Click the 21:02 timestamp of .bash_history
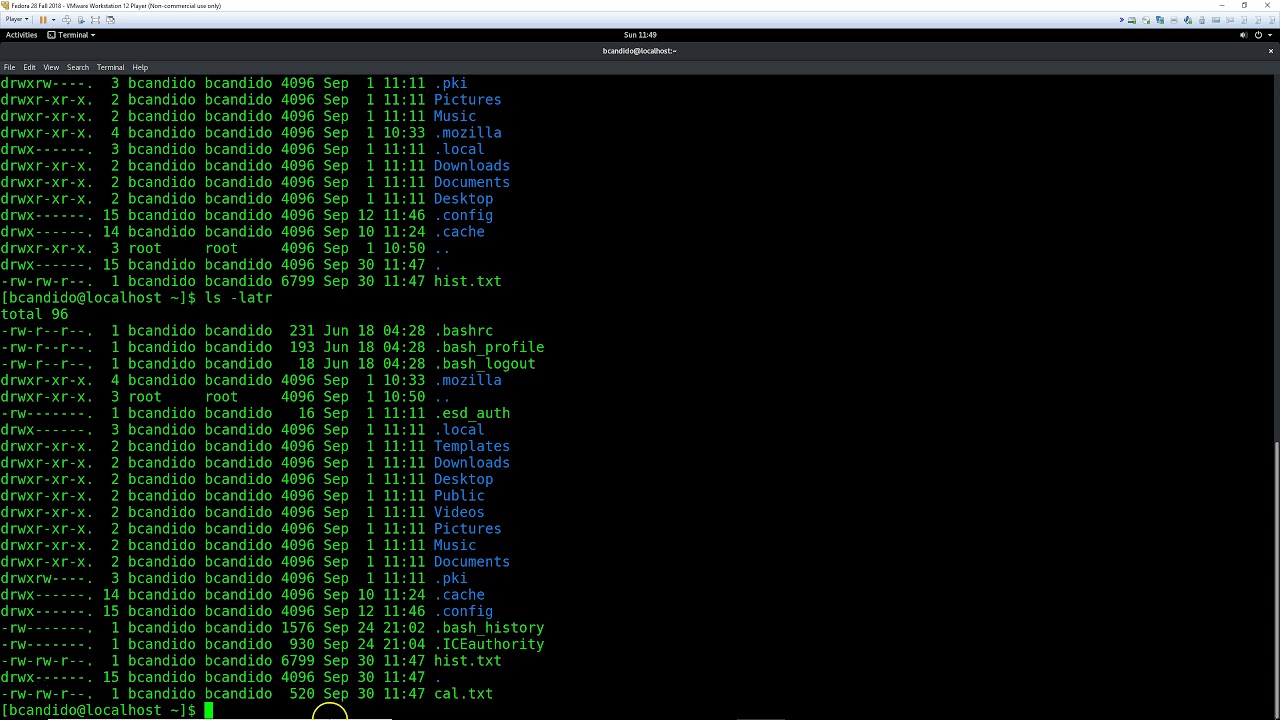This screenshot has width=1280, height=720. (404, 627)
